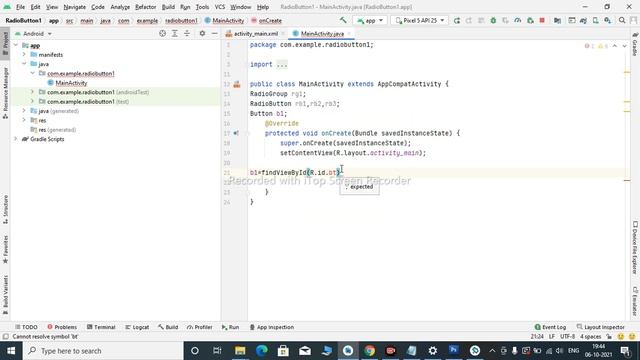The width and height of the screenshot is (640, 360).
Task: Open the Logcat tool window
Action: tap(137, 327)
